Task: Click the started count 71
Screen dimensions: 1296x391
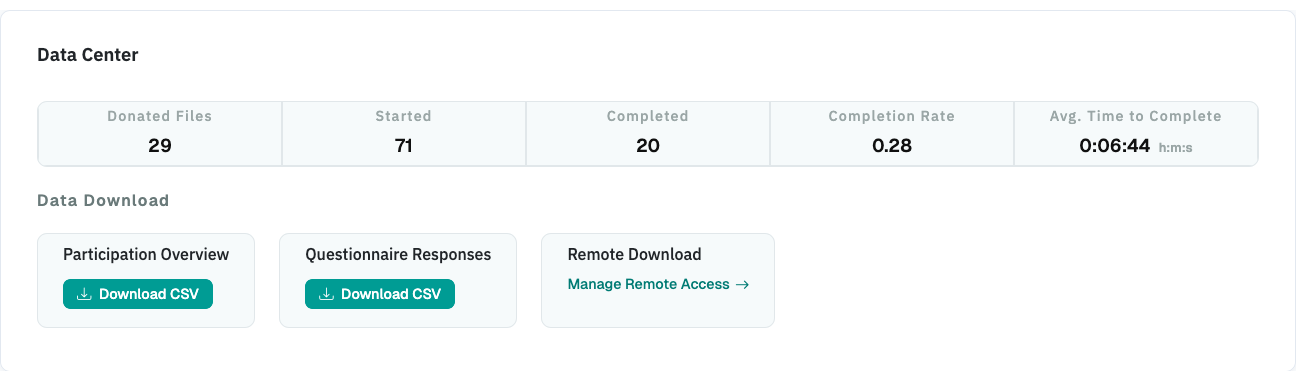Action: [x=404, y=146]
